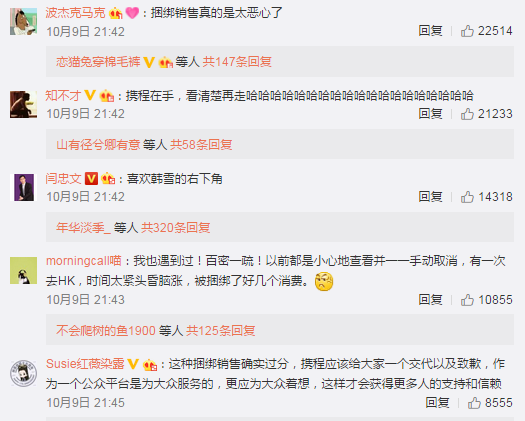Viewport: 525px width, 421px height.
Task: Reply to 波杰克马克's comment
Action: pyautogui.click(x=430, y=31)
